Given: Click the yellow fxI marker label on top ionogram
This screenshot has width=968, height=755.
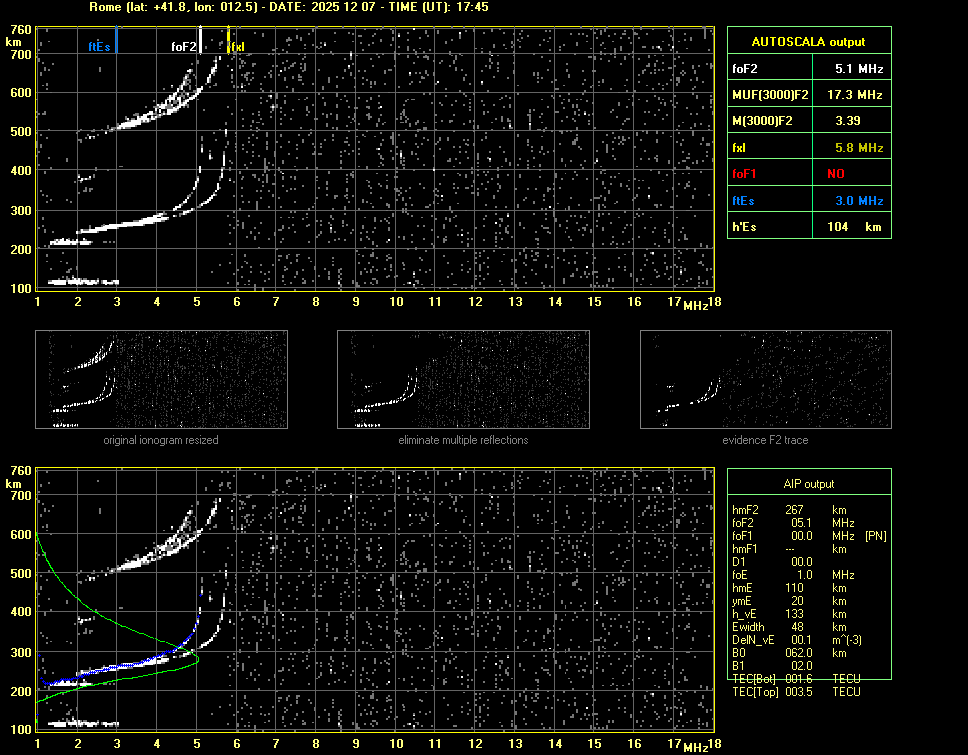Looking at the screenshot, I should click(x=237, y=46).
